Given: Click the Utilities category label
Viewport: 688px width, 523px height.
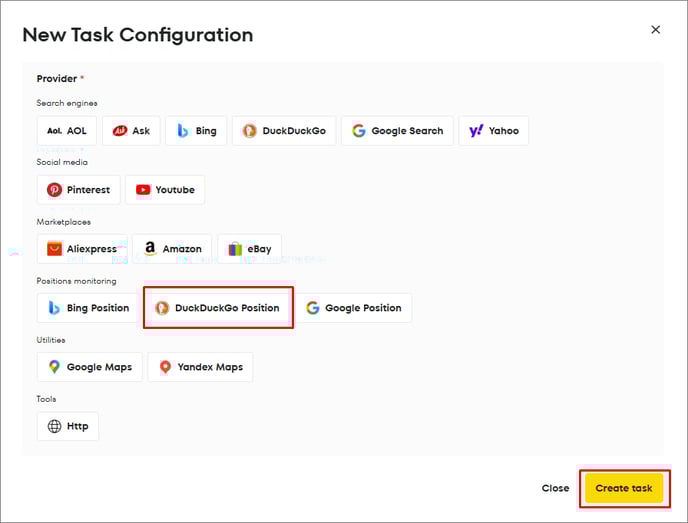Looking at the screenshot, I should click(51, 340).
